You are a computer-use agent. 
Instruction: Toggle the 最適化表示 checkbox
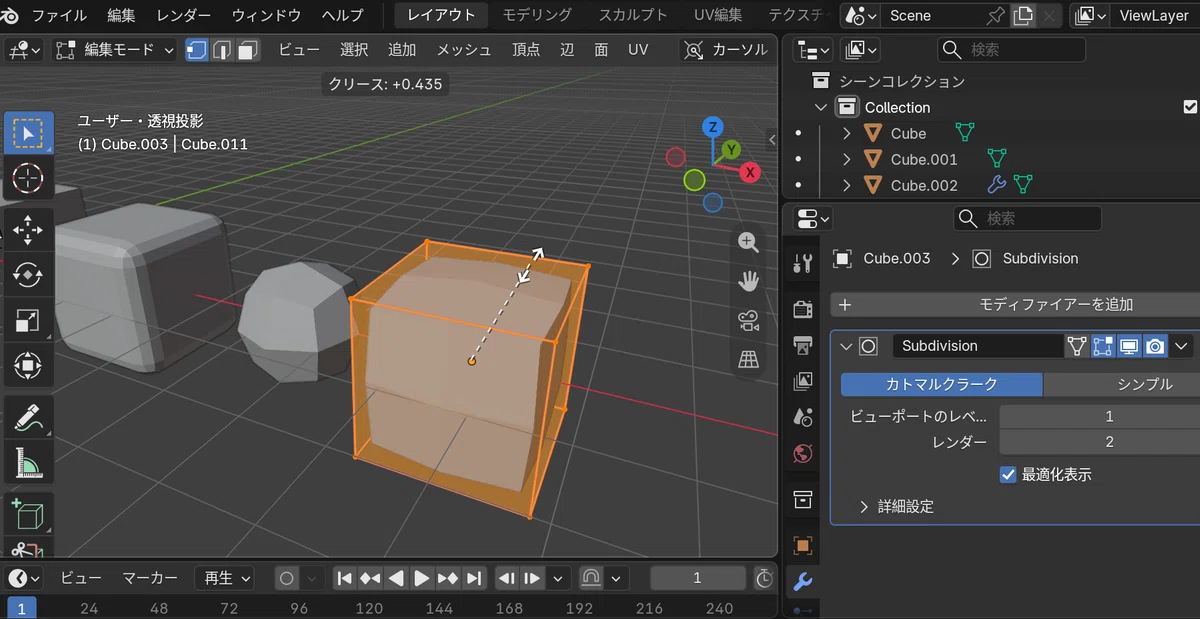1008,475
